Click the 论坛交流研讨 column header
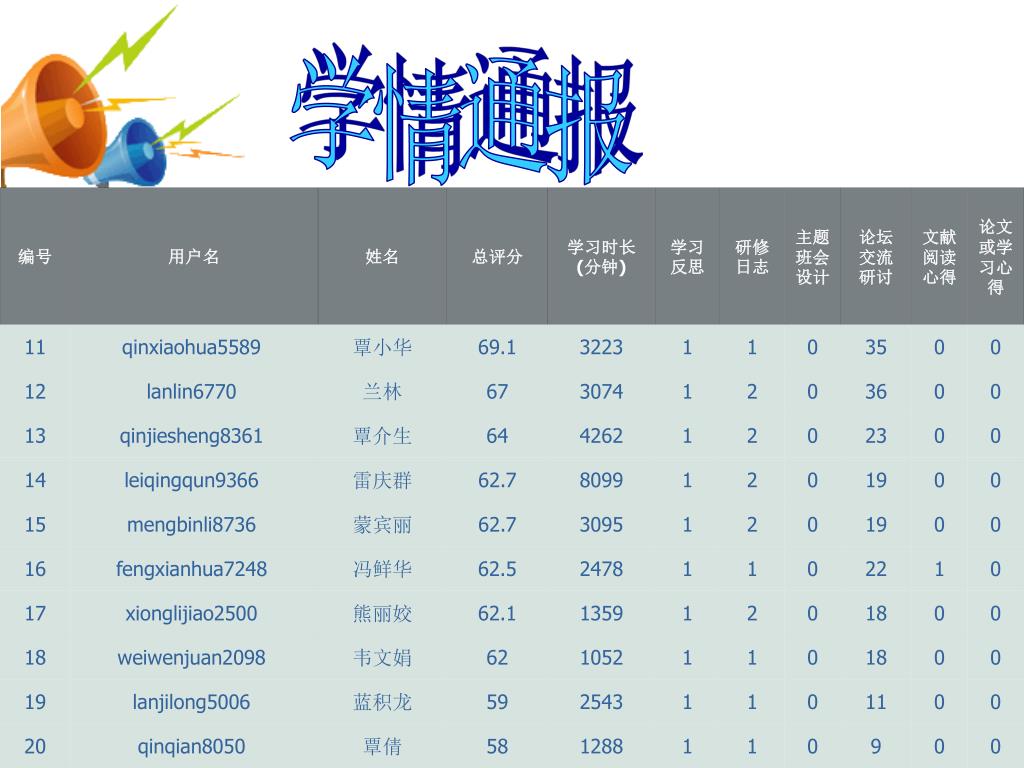Screen dimensions: 1024x768 [876, 257]
